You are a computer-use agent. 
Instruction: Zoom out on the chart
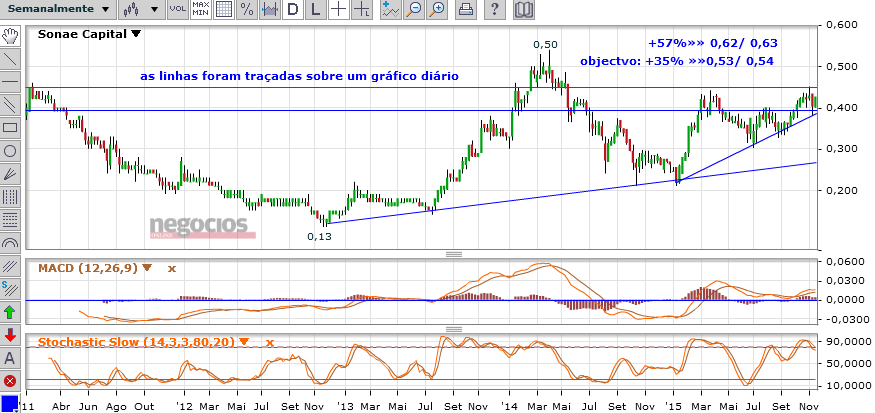[x=415, y=9]
